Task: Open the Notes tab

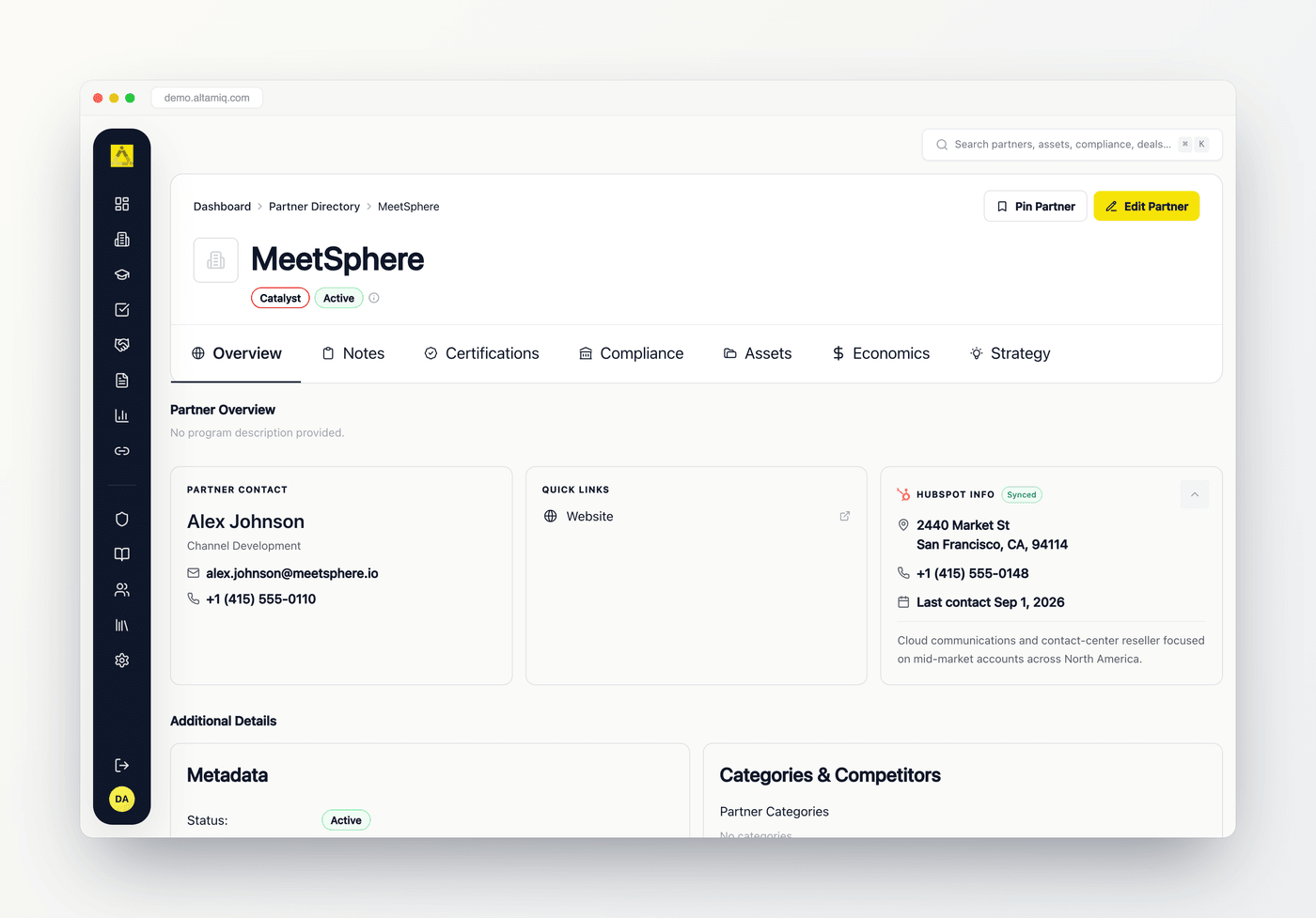Action: click(353, 353)
